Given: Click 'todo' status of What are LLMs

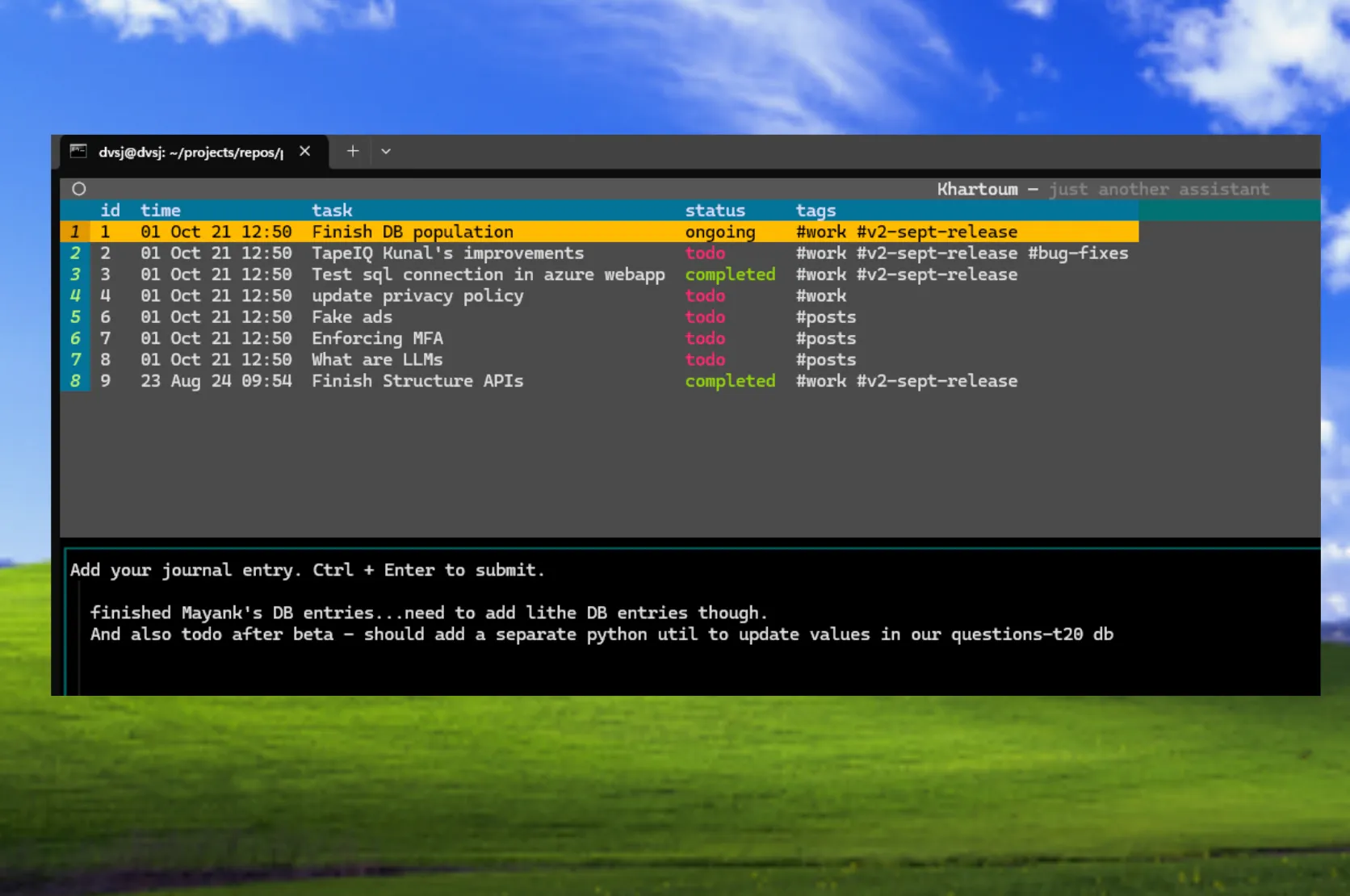Looking at the screenshot, I should tap(705, 359).
